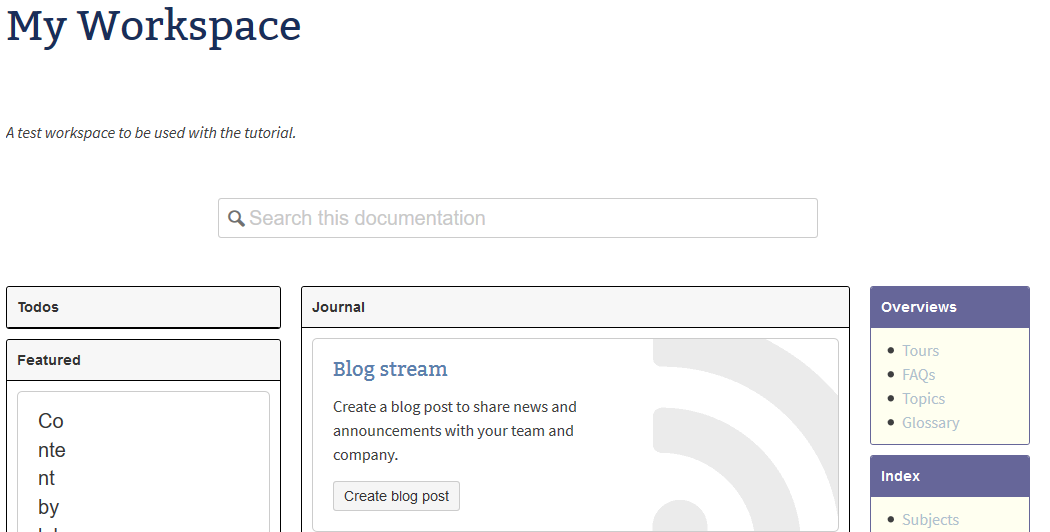Go to the FAQs link
Image resolution: width=1050 pixels, height=532 pixels.
point(918,375)
